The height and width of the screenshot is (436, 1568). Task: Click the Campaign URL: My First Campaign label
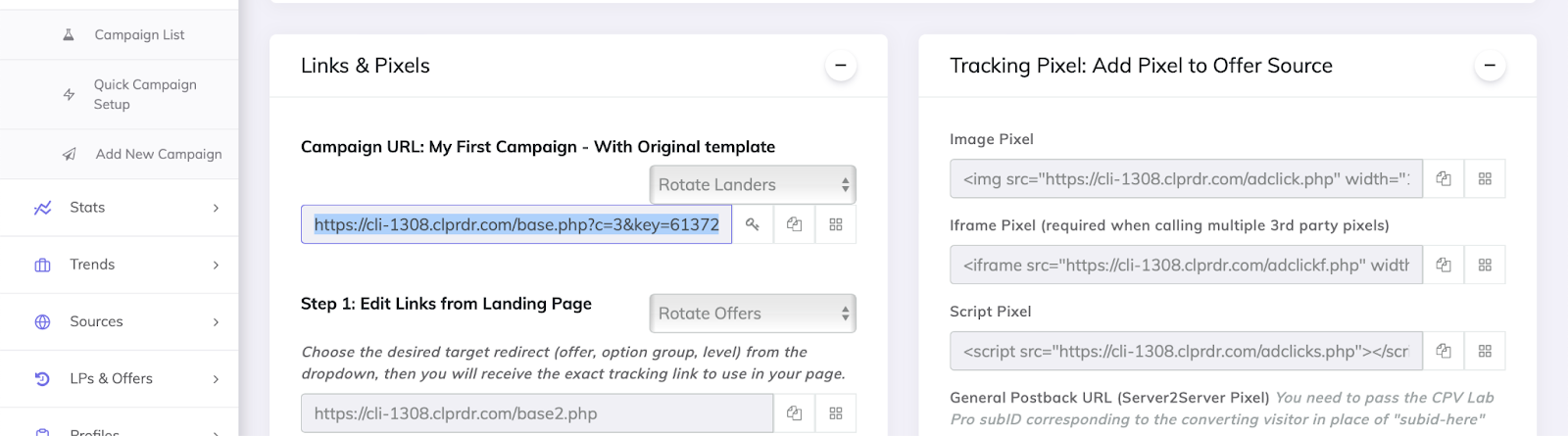pos(538,147)
